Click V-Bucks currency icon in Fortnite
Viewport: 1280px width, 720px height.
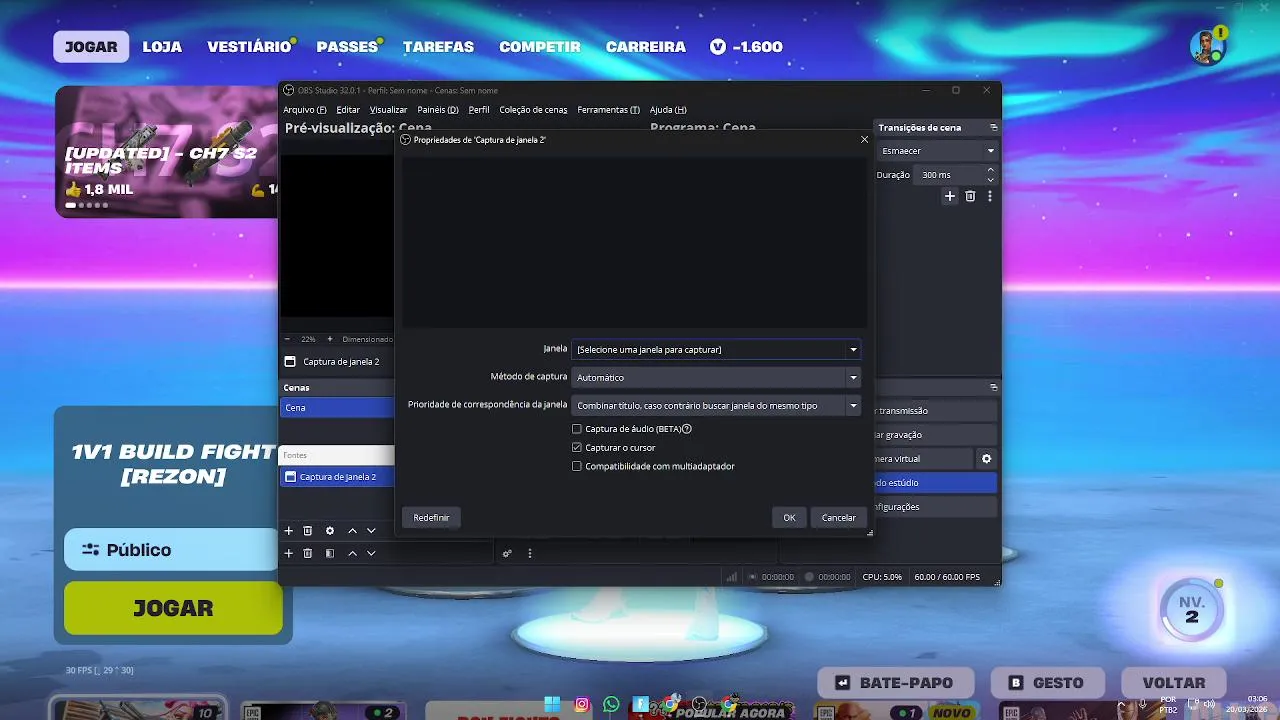point(718,47)
